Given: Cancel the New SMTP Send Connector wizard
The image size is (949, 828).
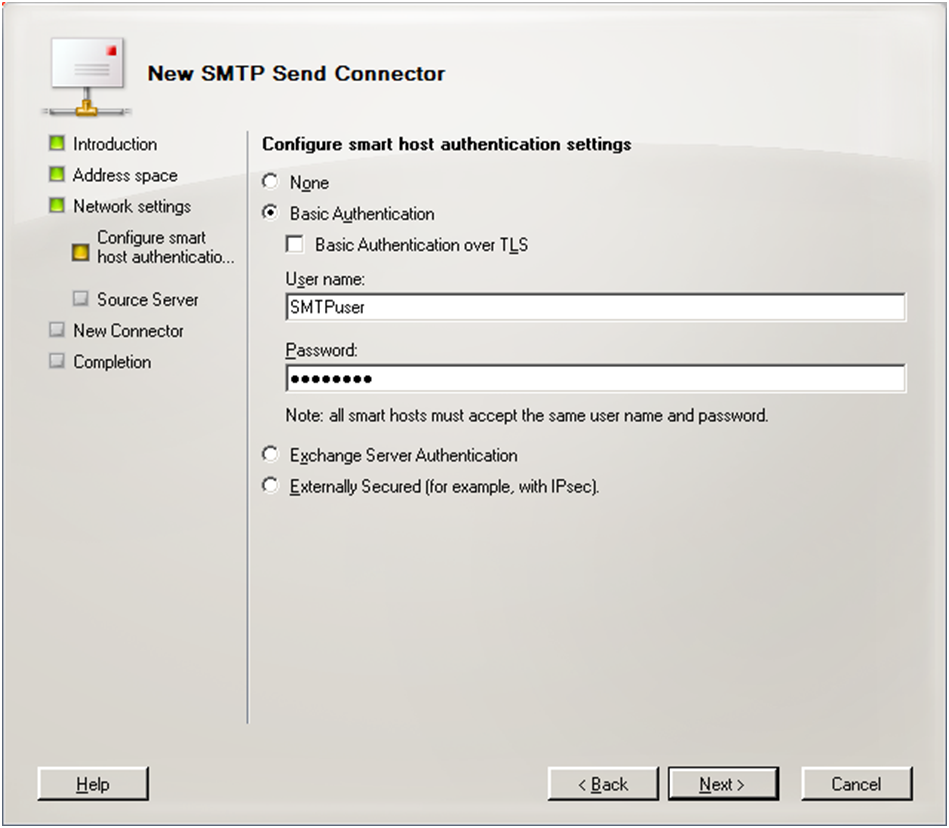Looking at the screenshot, I should coord(856,783).
